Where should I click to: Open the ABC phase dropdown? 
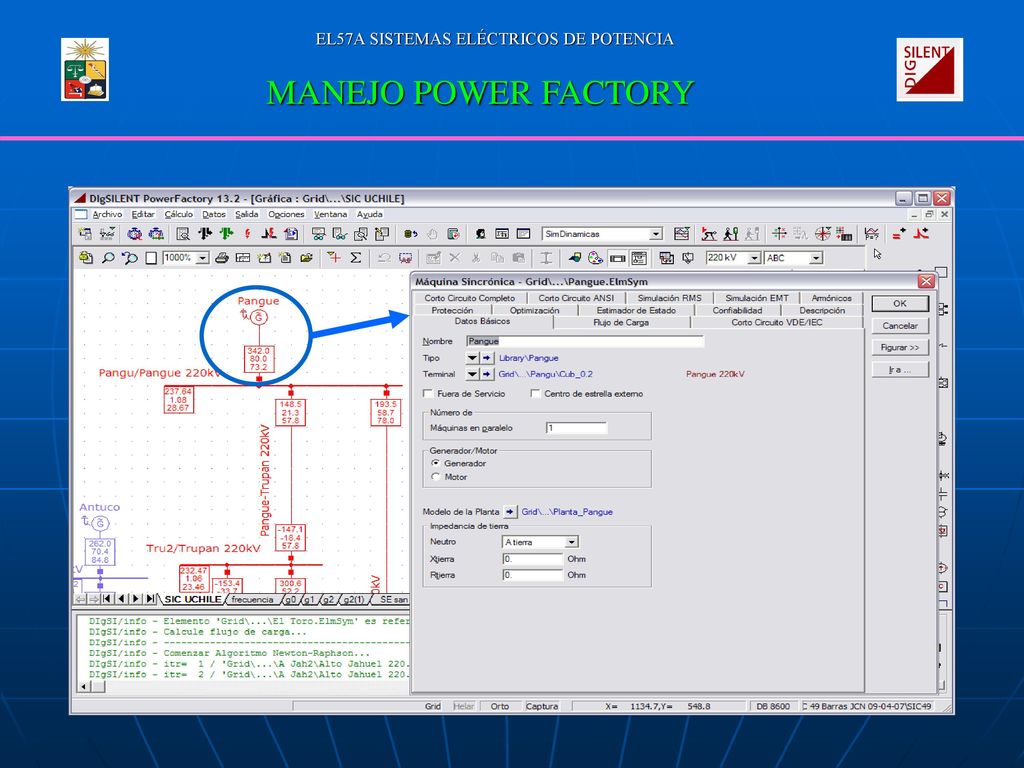(816, 258)
